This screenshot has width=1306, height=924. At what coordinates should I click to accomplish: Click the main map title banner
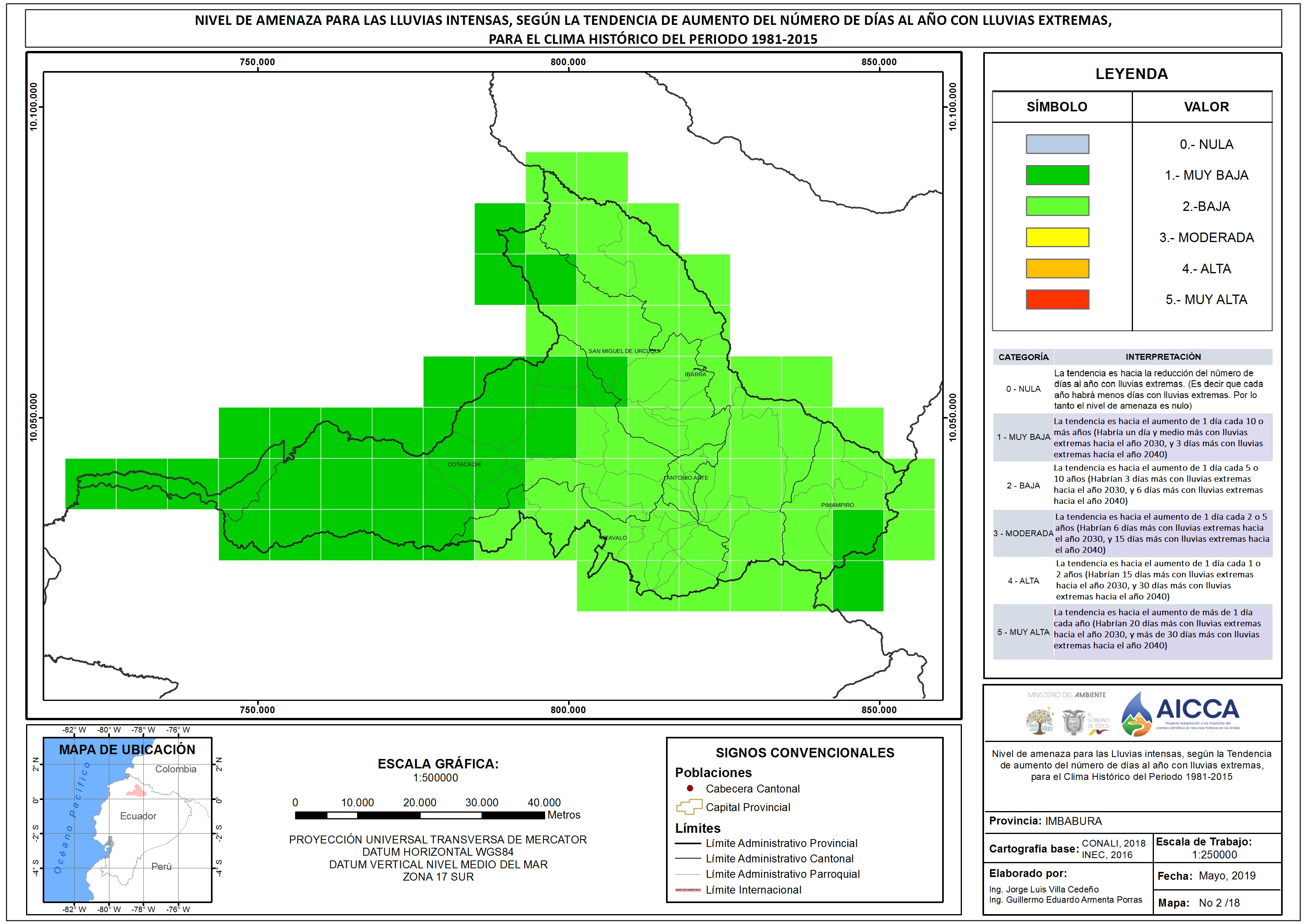(653, 29)
